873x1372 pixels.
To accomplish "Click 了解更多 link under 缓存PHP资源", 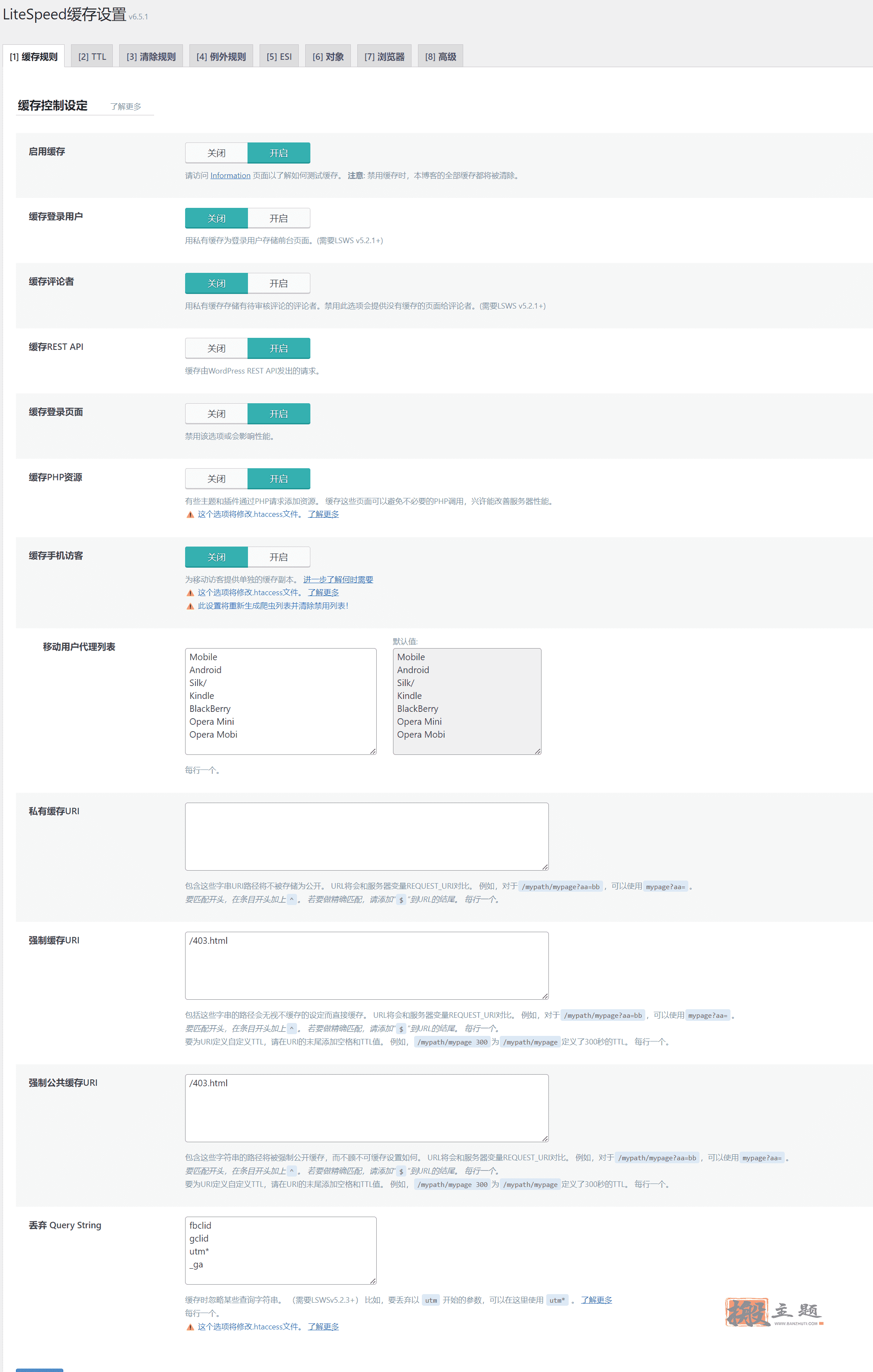I will pos(323,514).
